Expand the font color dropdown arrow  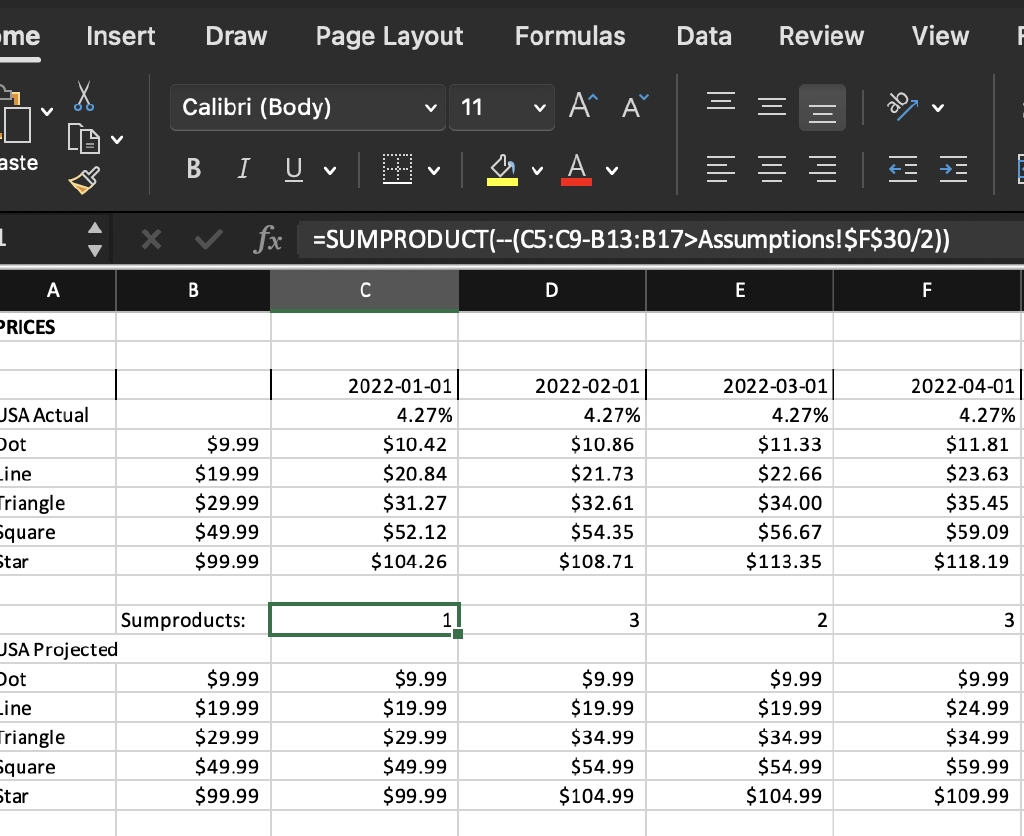[x=611, y=168]
